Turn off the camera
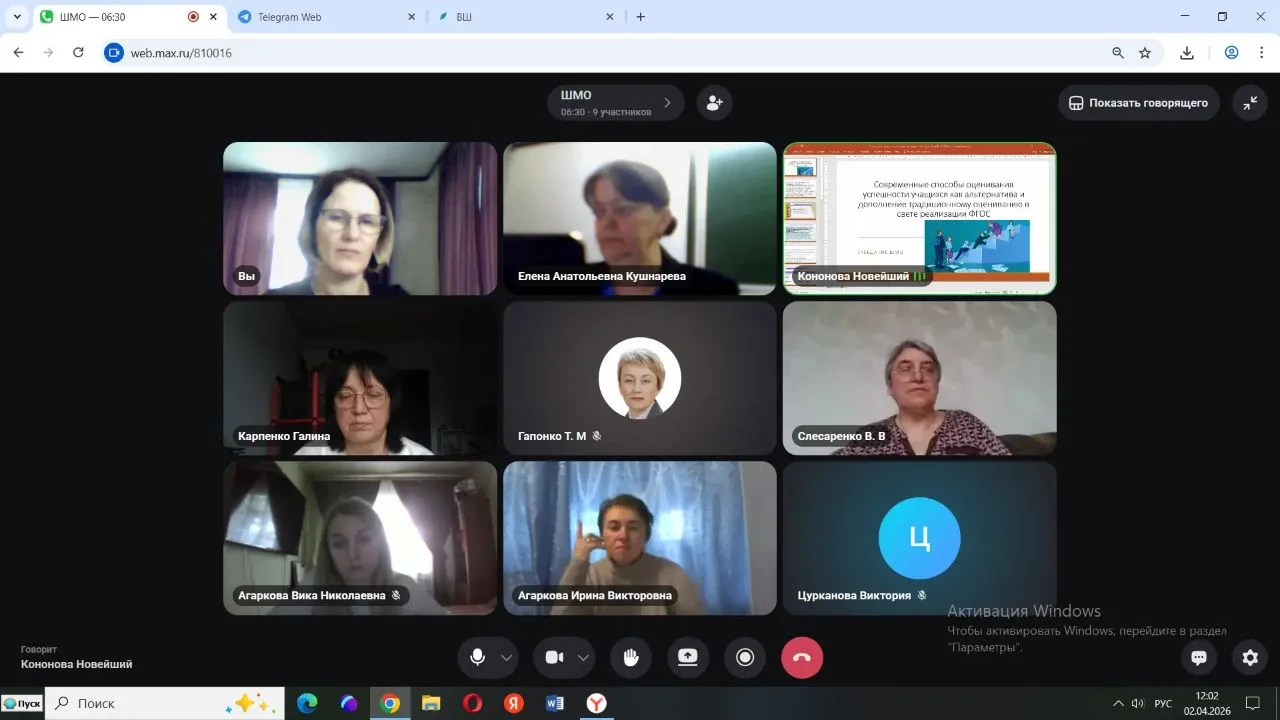 (554, 657)
